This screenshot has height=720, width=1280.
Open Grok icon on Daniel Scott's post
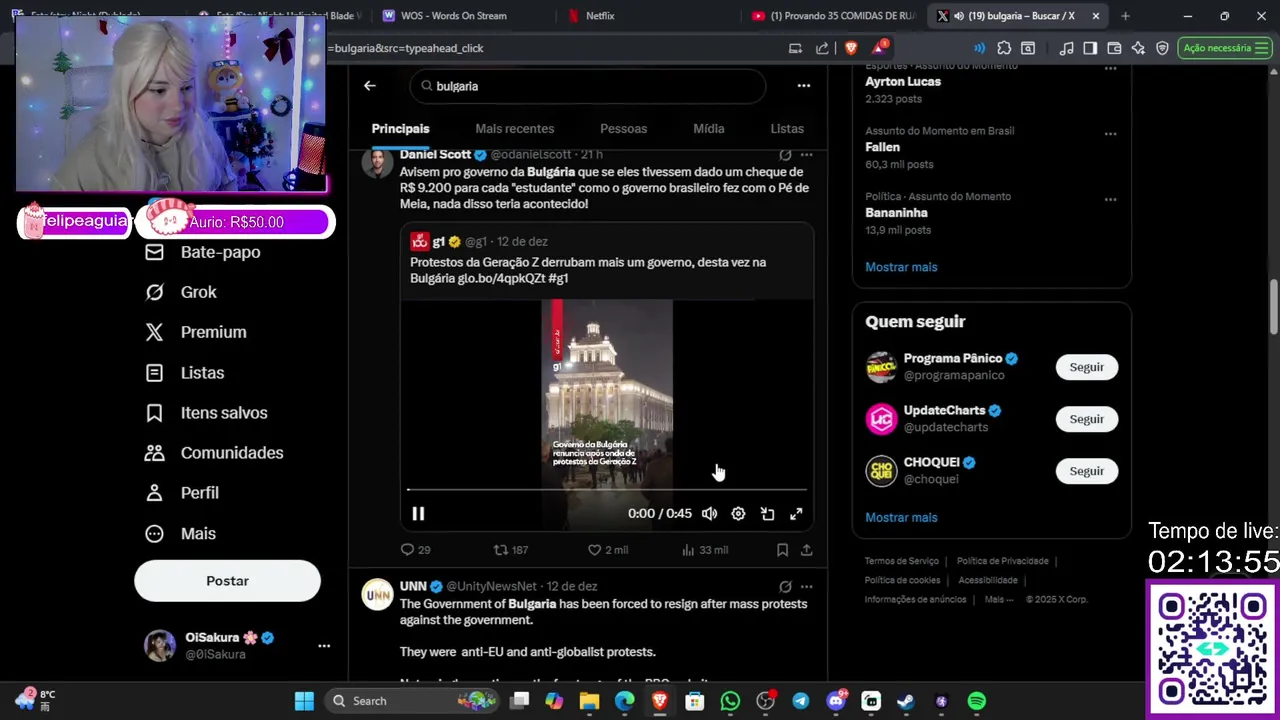click(785, 155)
